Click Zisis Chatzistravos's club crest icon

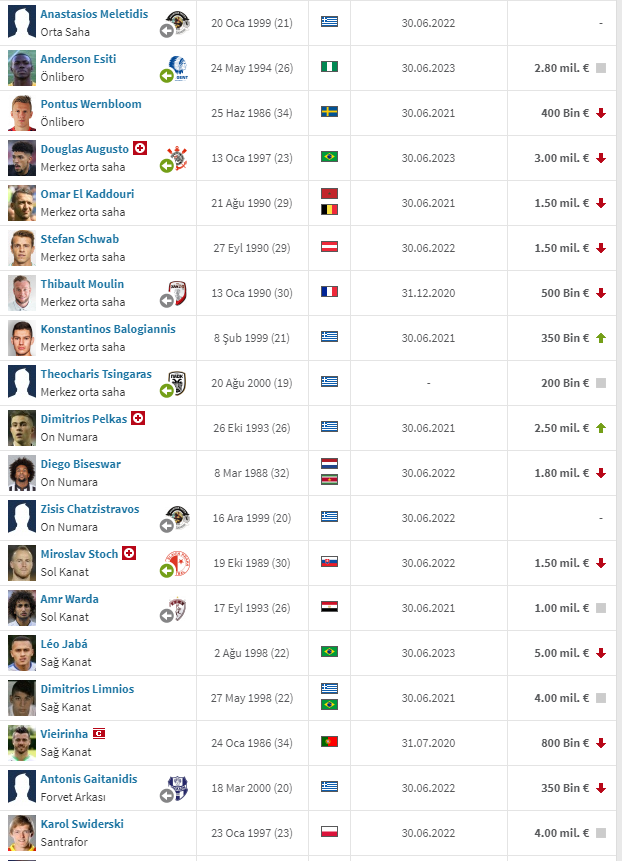(177, 518)
